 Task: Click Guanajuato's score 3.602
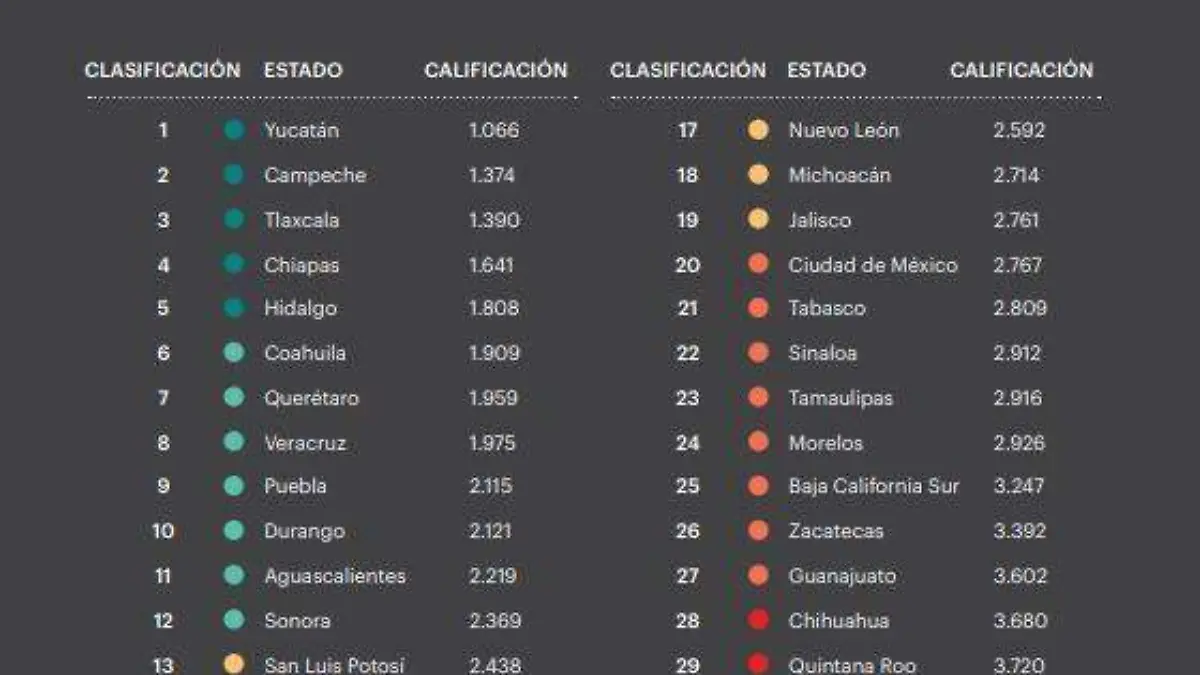[x=1020, y=576]
